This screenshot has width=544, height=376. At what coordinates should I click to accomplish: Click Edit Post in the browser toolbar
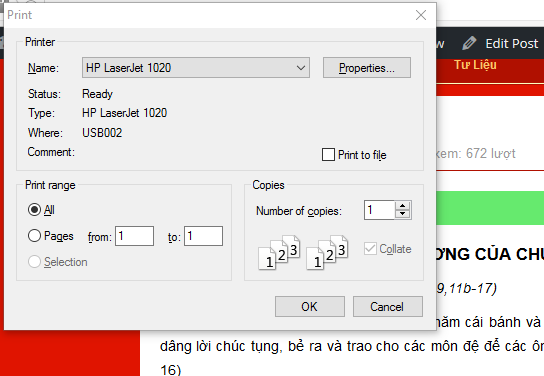pos(512,44)
